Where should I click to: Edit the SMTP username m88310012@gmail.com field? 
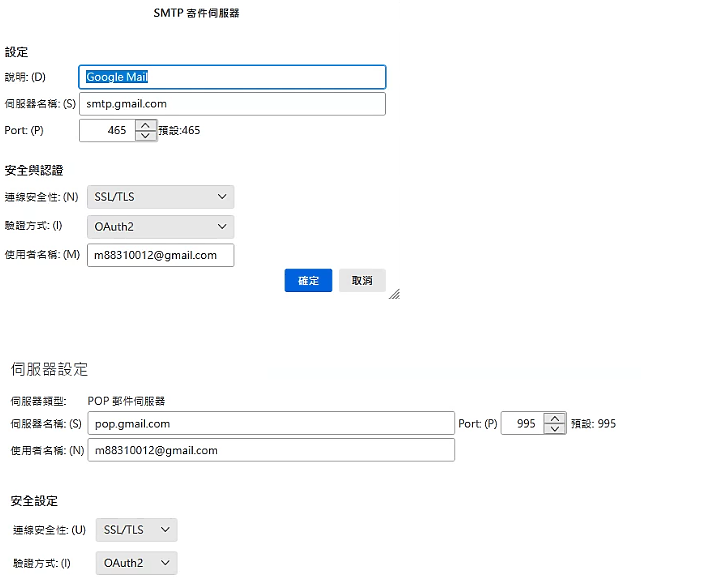160,255
